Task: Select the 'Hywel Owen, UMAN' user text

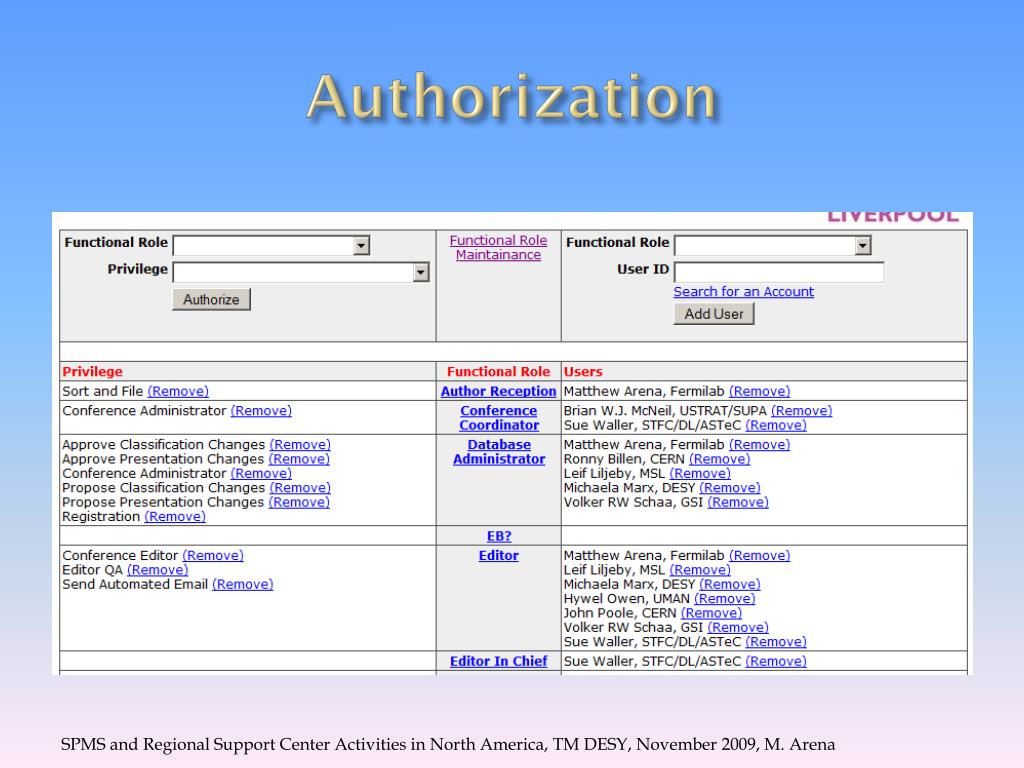Action: coord(627,599)
